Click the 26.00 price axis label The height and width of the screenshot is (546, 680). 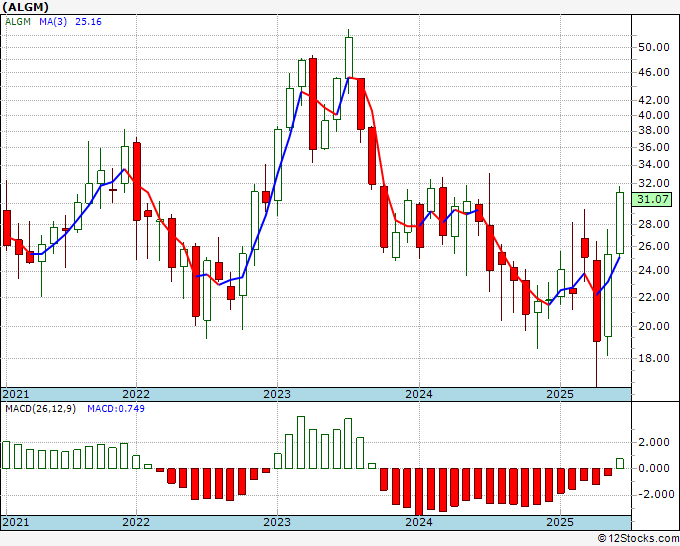[x=654, y=246]
